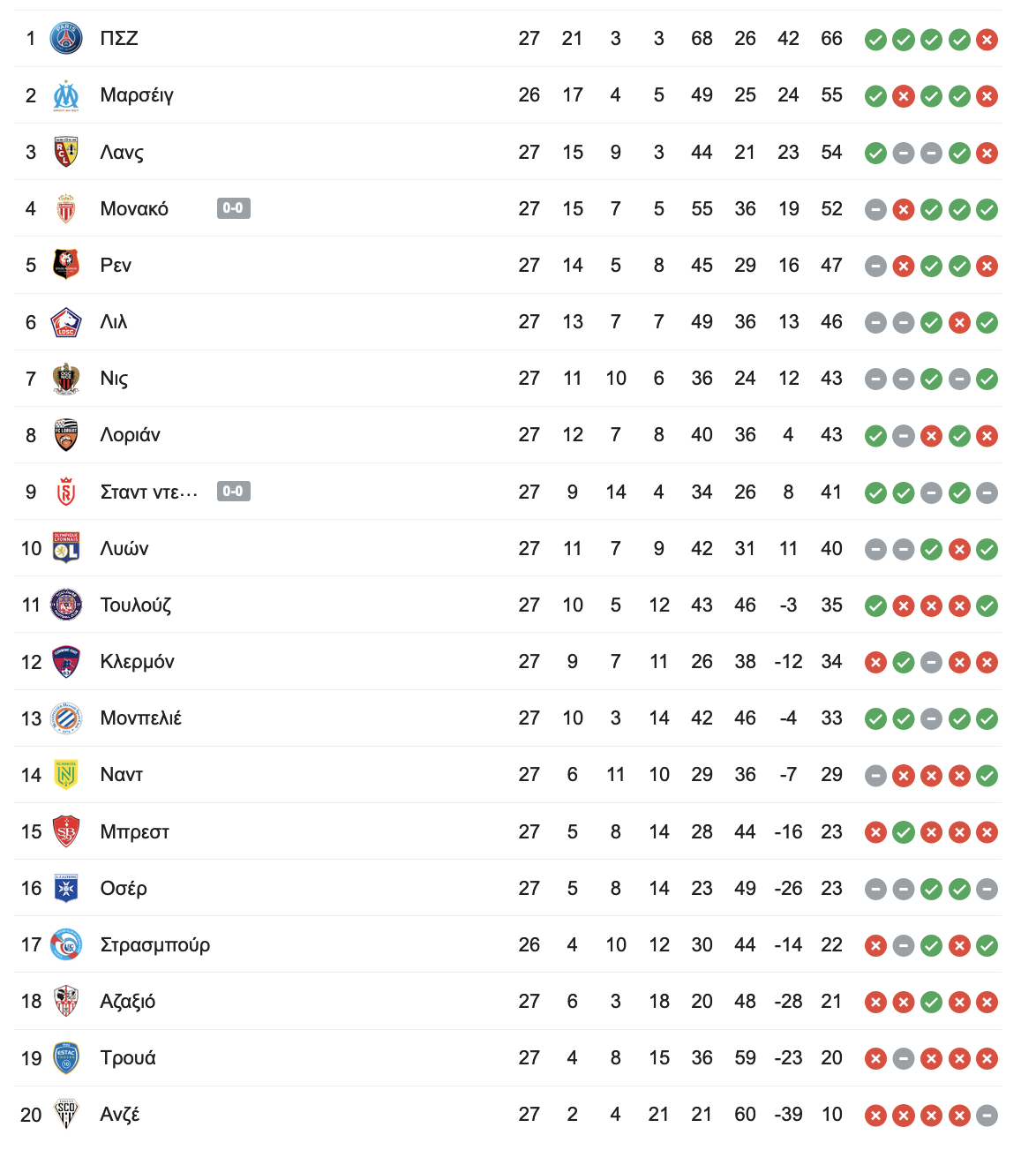Click the green win icon in Μπρεστ row

[903, 832]
